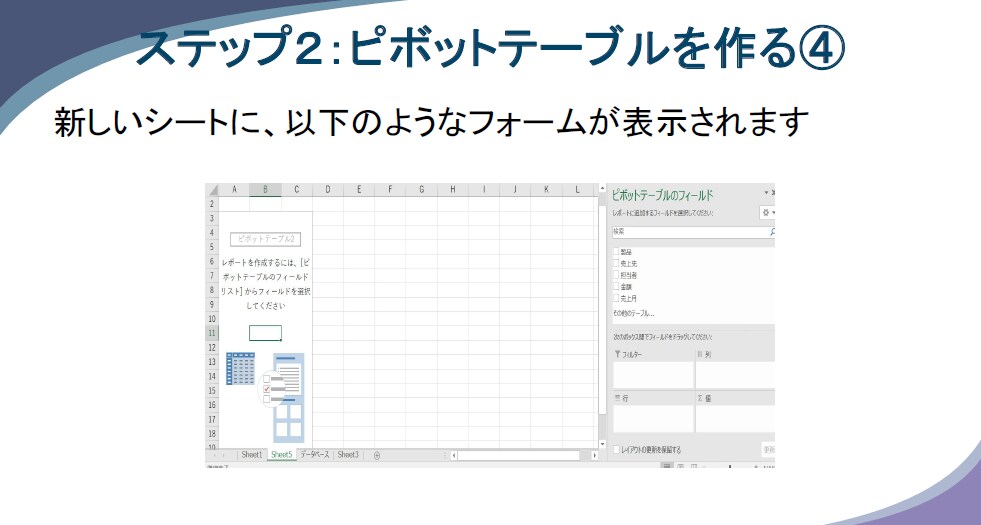
Task: Select column K header
Action: 546,190
